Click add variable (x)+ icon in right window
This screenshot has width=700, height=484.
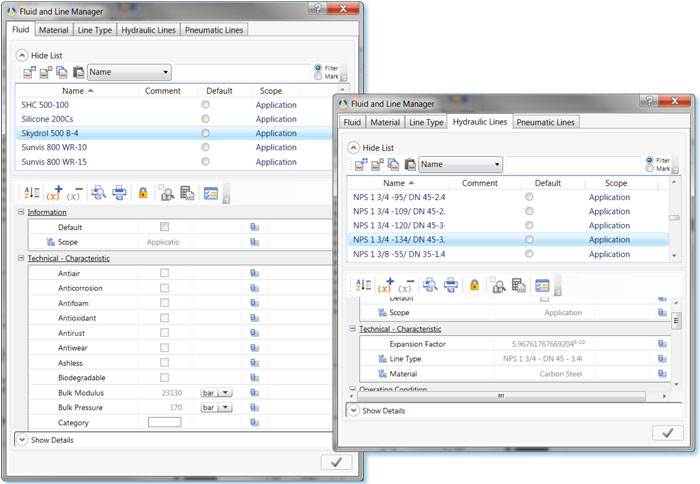[386, 285]
